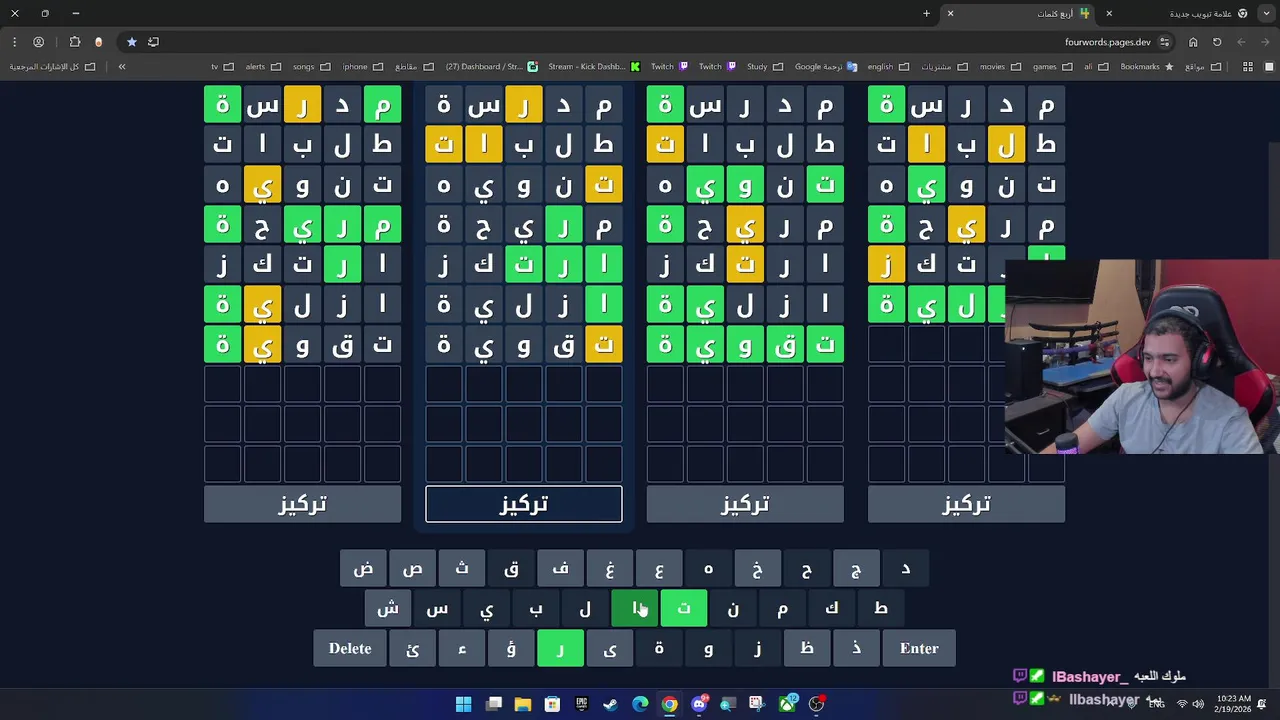This screenshot has width=1280, height=720.
Task: Open the كل الإشارات المرجعية folder
Action: pos(52,67)
